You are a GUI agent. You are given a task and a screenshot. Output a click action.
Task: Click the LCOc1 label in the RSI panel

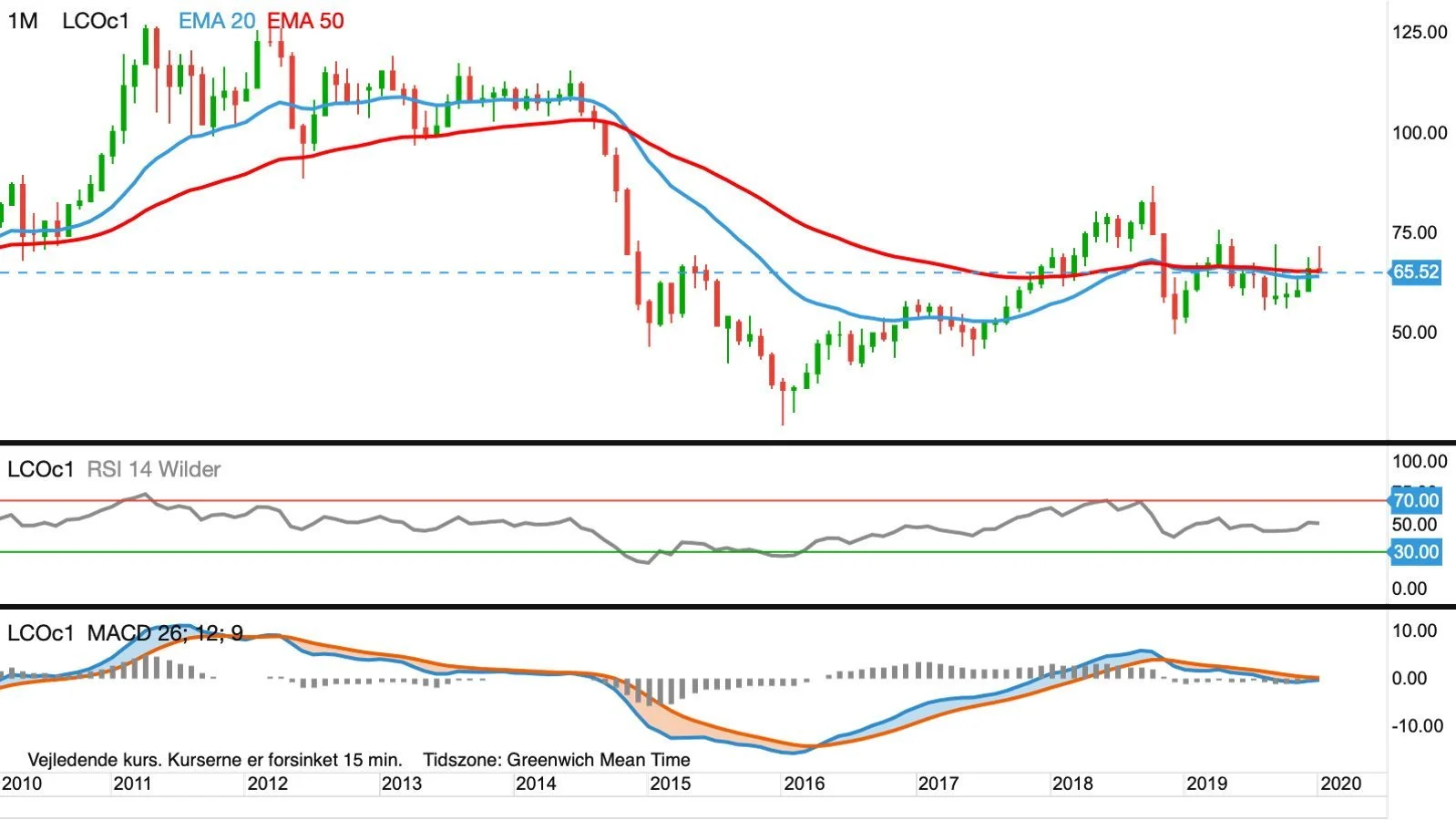41,469
